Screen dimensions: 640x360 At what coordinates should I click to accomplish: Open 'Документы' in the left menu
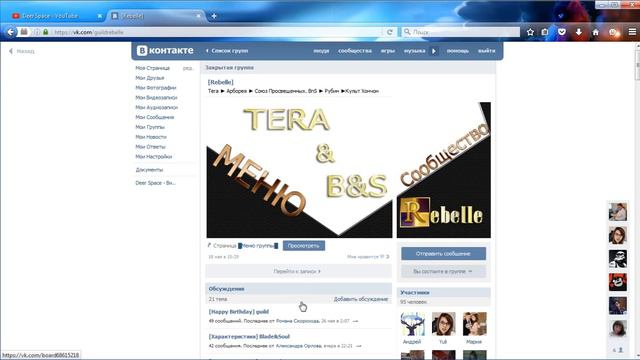[149, 169]
